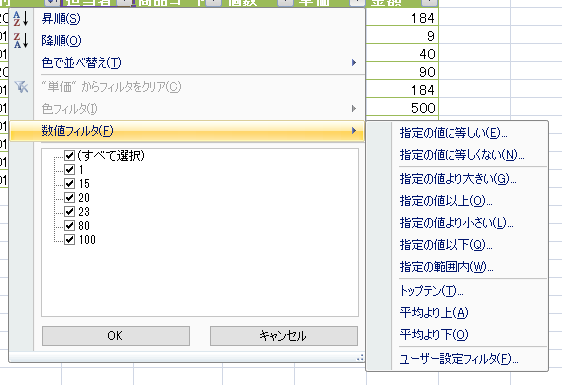The width and height of the screenshot is (562, 385).
Task: Select 昇順(S) sort option
Action: point(61,19)
